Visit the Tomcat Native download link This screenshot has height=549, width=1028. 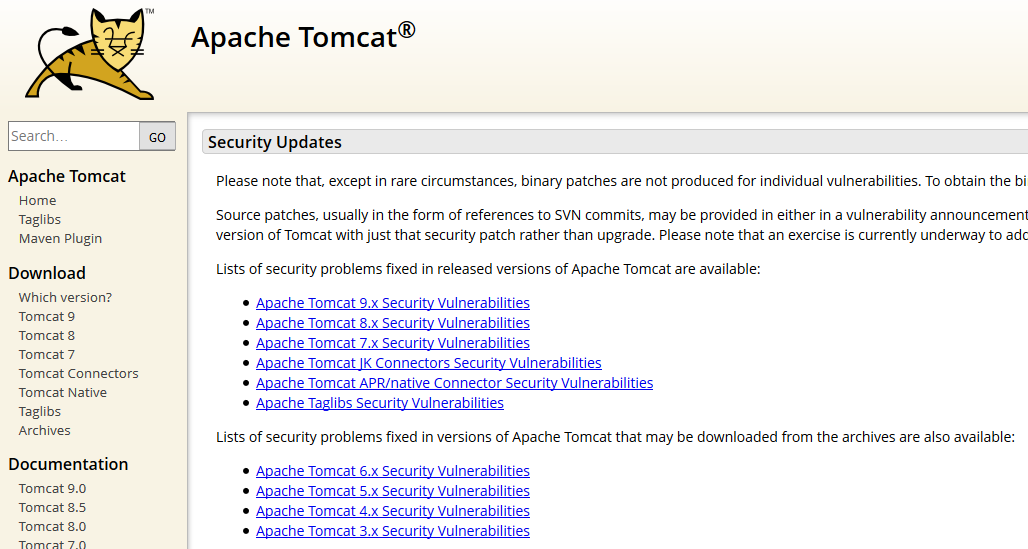pos(62,392)
